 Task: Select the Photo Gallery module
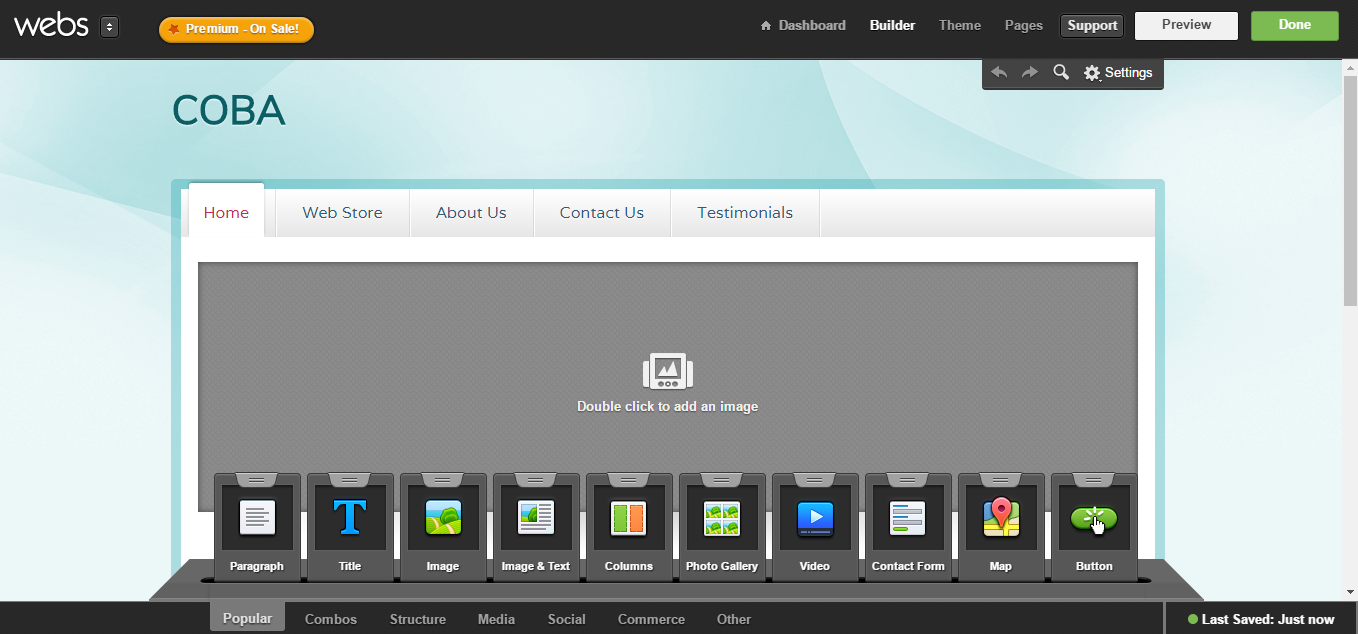point(722,518)
